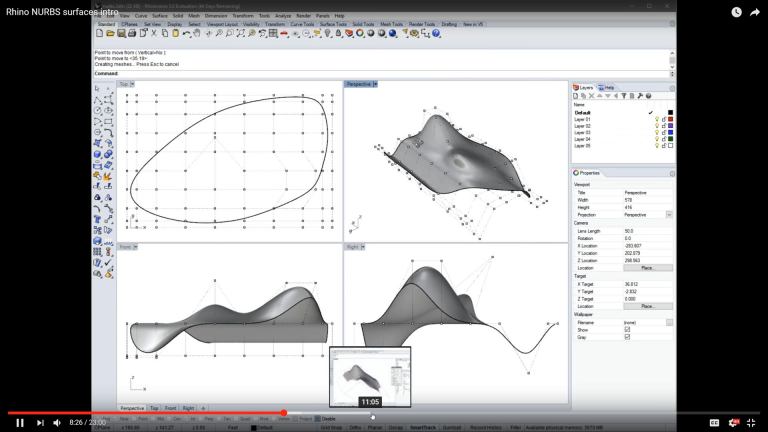Click the camera Location Place button

tap(648, 268)
